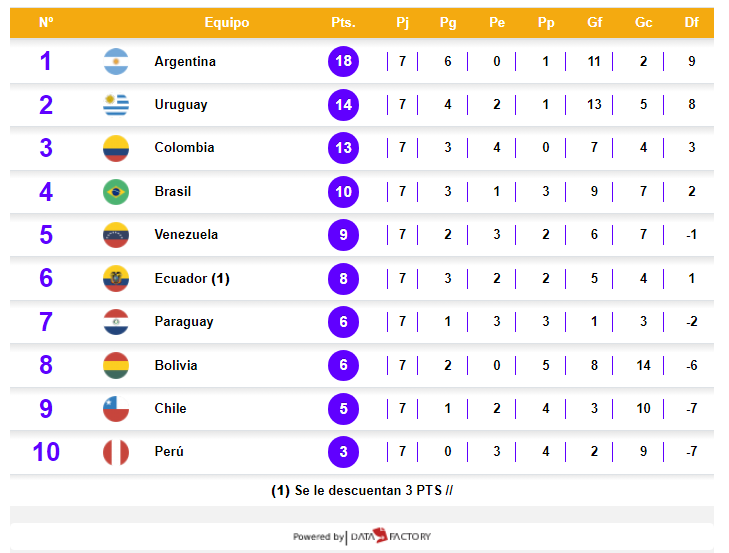Click the Paraguay flag icon
Image resolution: width=729 pixels, height=553 pixels.
point(116,322)
